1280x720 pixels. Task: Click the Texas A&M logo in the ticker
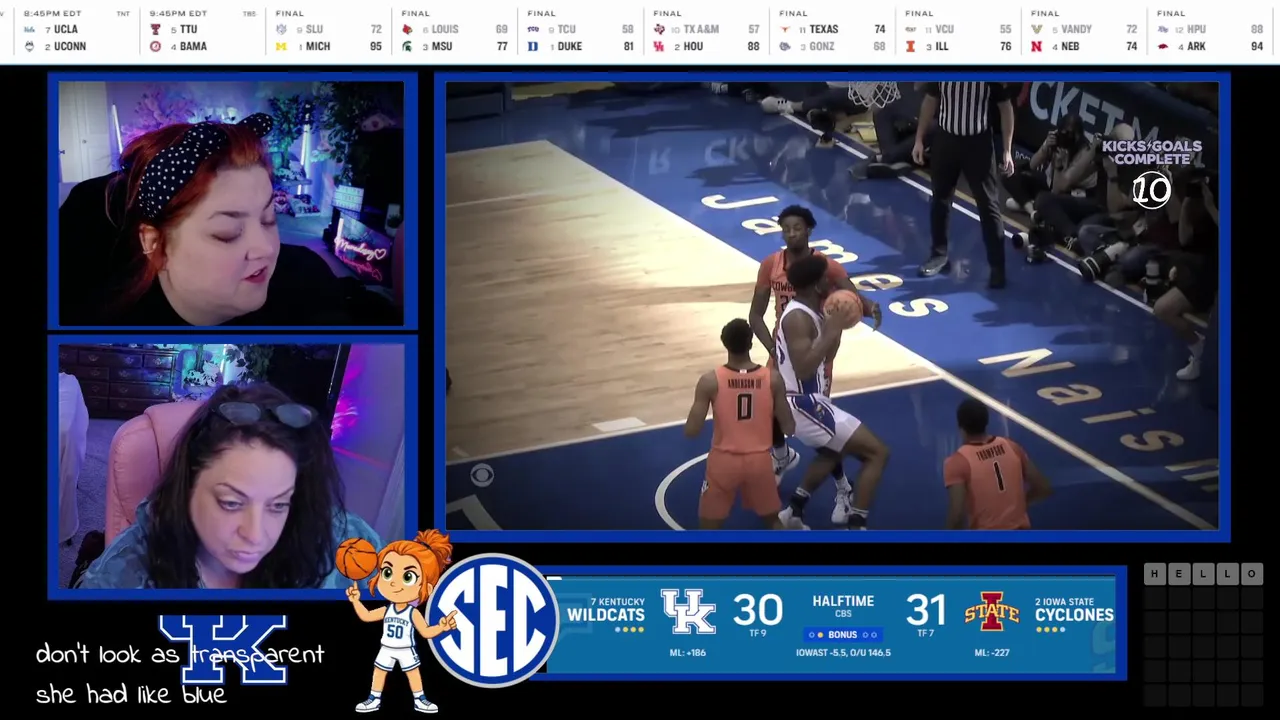click(659, 29)
